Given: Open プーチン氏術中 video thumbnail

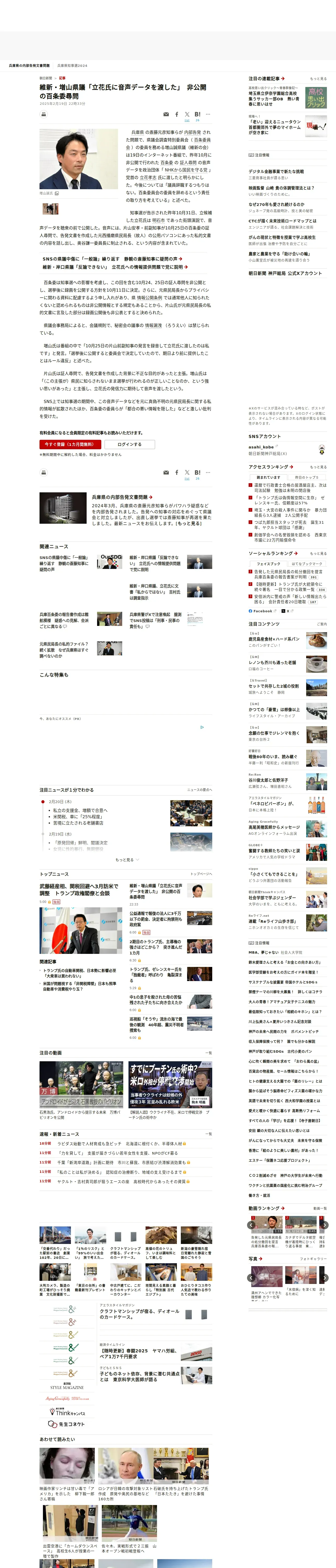Looking at the screenshot, I should coord(170,1085).
